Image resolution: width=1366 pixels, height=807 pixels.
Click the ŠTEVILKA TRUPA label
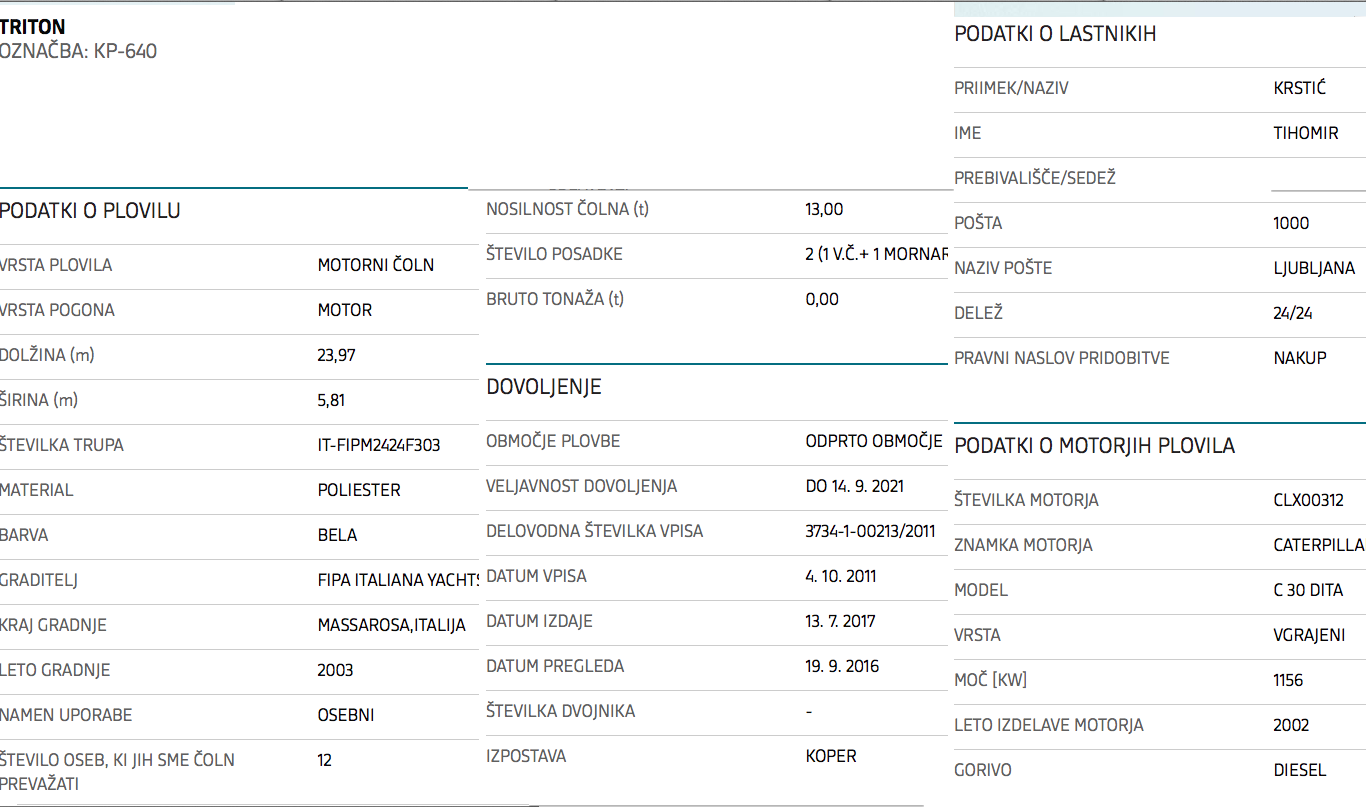click(x=62, y=445)
